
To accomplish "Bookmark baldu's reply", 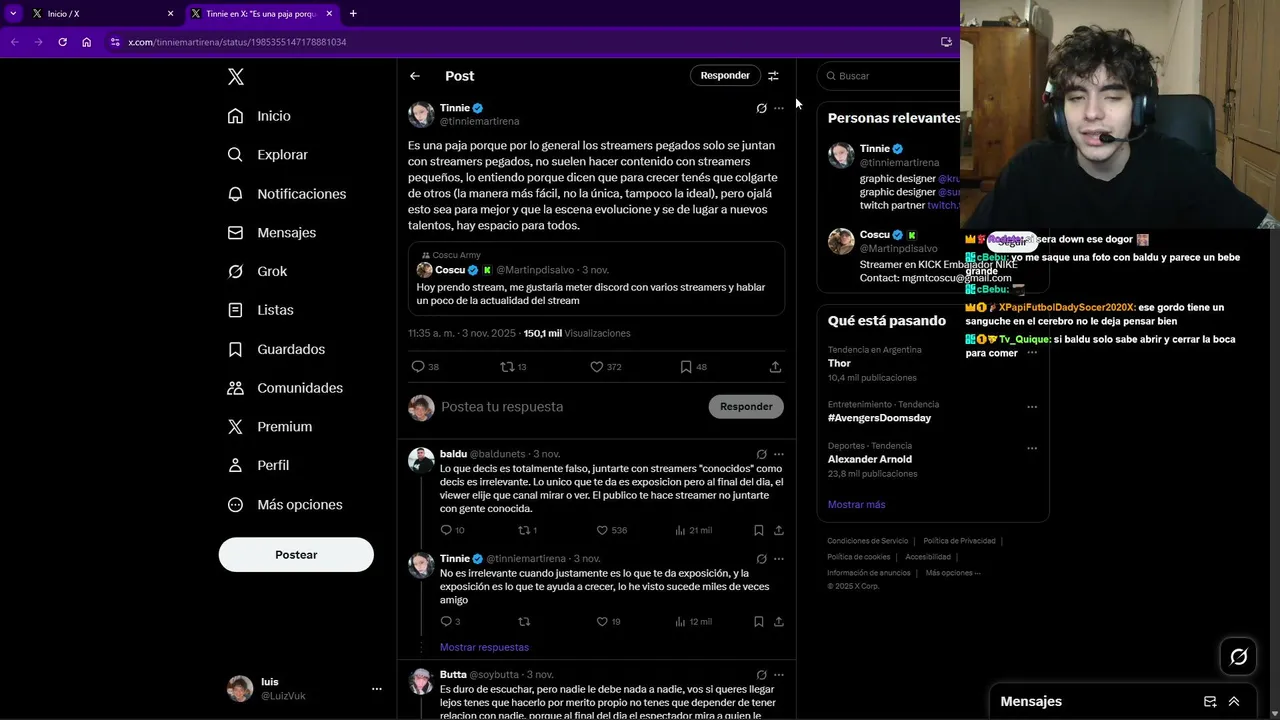I will click(759, 530).
